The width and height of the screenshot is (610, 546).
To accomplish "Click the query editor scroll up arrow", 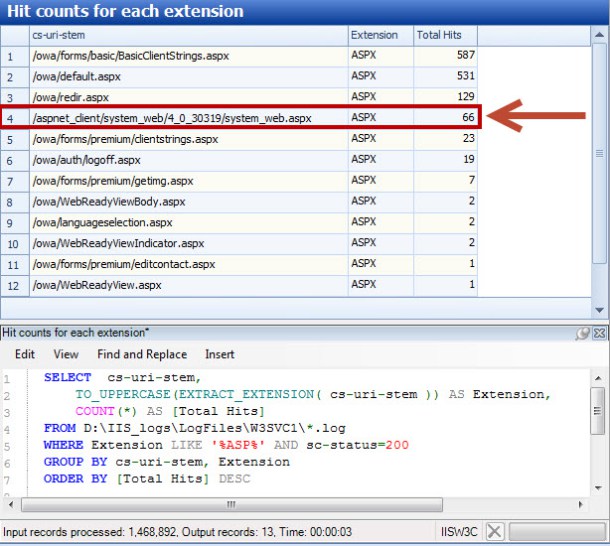I will point(598,378).
